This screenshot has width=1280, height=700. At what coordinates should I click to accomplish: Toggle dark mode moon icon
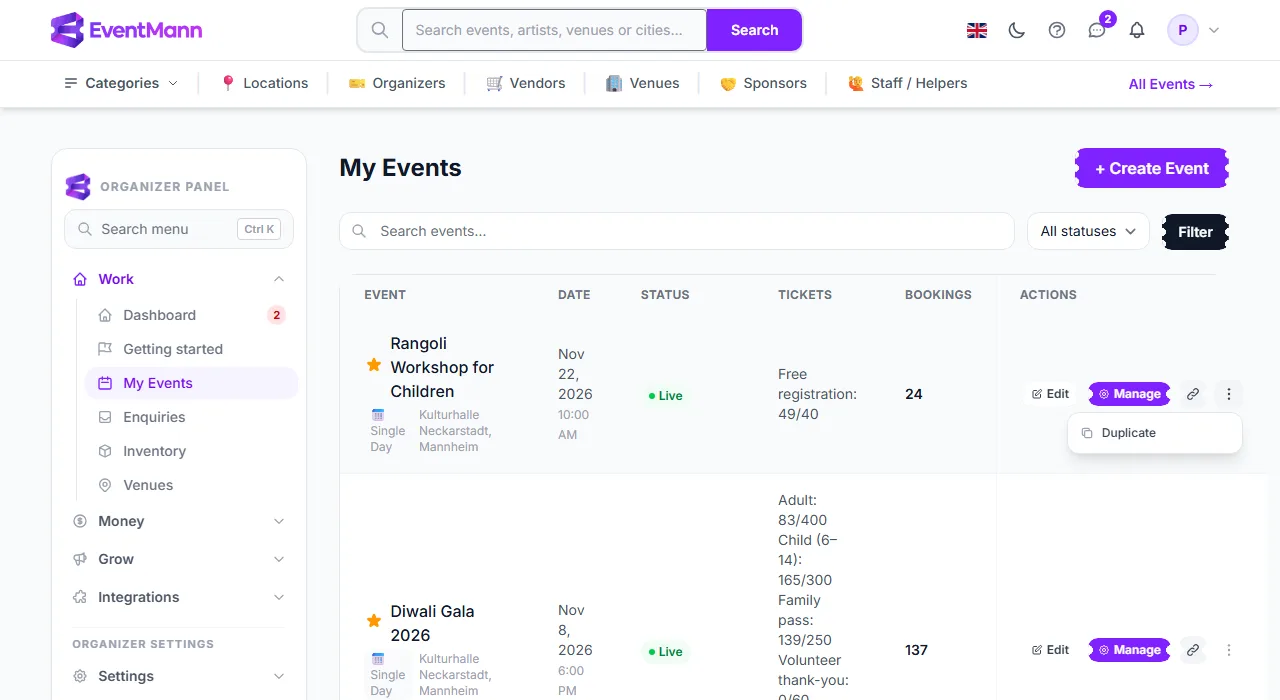(x=1017, y=30)
